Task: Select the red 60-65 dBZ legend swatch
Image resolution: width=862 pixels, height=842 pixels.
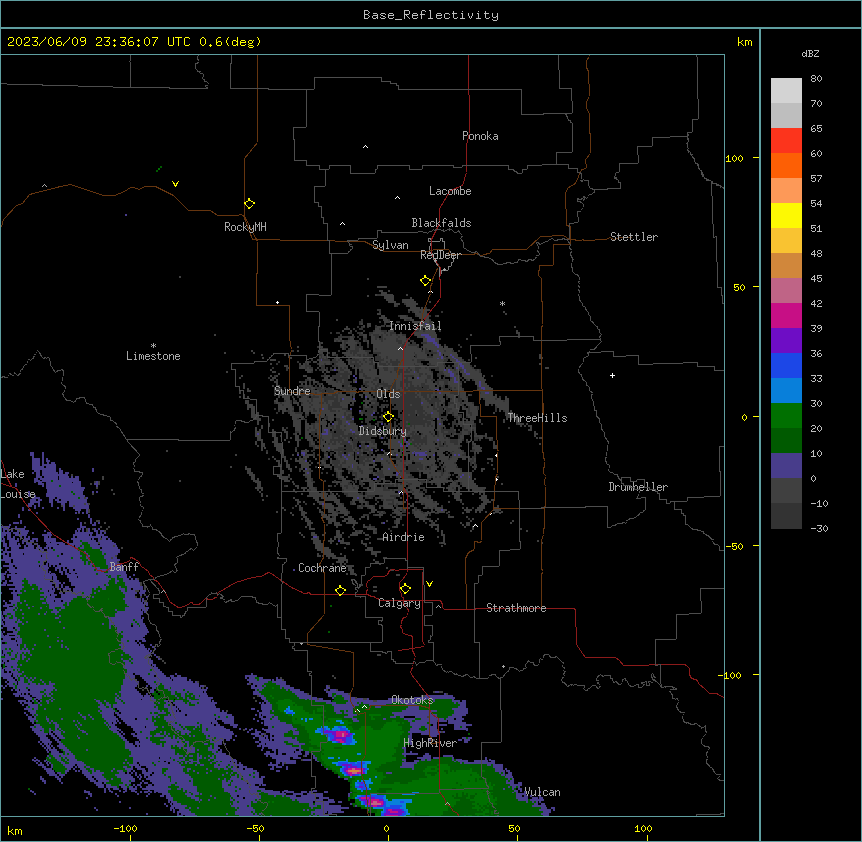Action: (786, 141)
